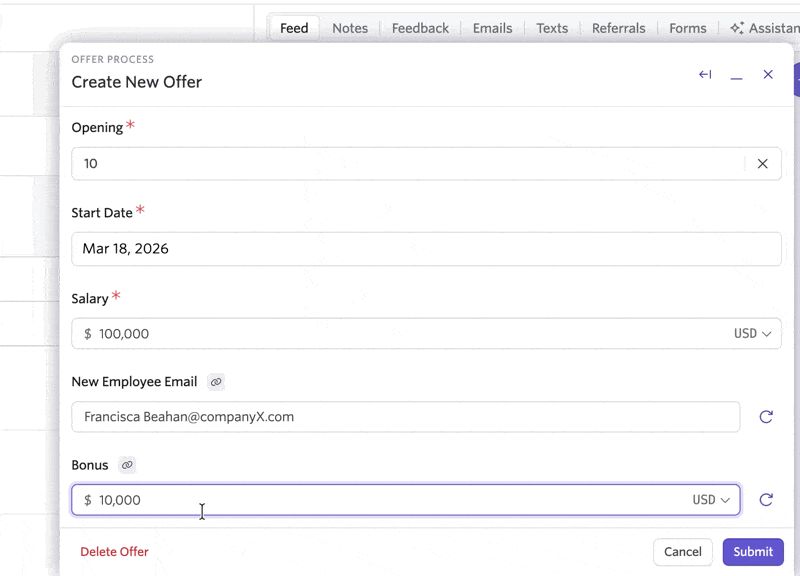Image resolution: width=800 pixels, height=576 pixels.
Task: Clear the Opening field value
Action: (x=762, y=164)
